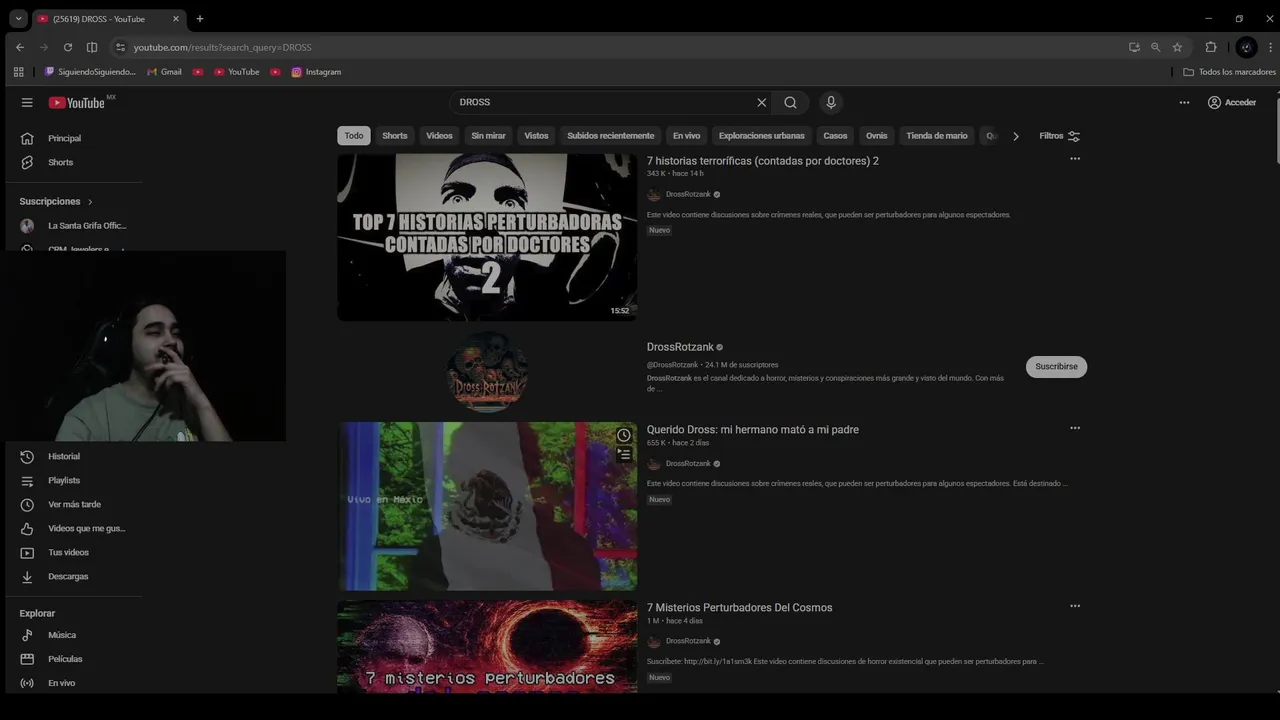Start voice search with microphone
This screenshot has height=720, width=1280.
click(830, 102)
